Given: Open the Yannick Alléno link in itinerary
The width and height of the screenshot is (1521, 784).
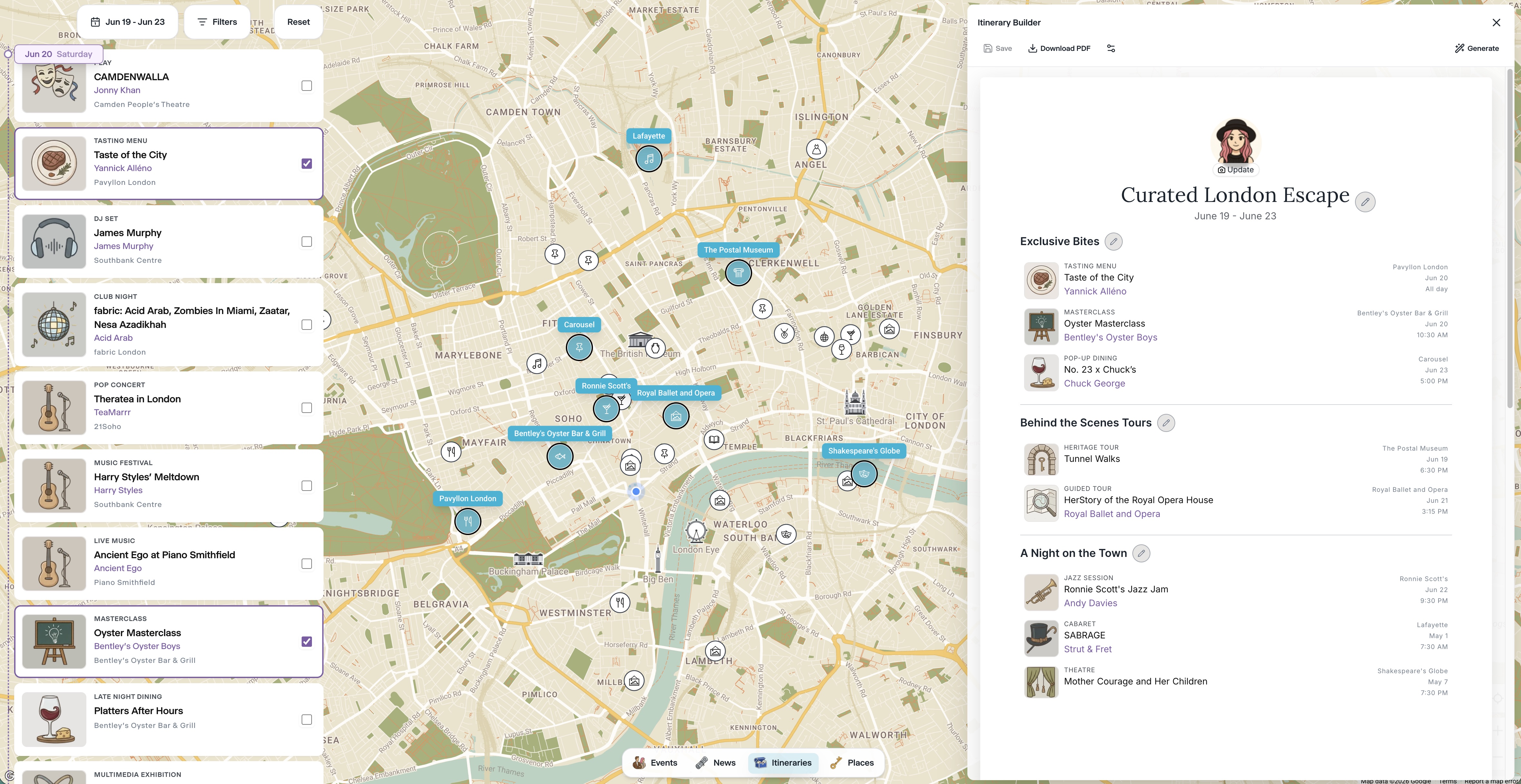Looking at the screenshot, I should [x=1095, y=291].
